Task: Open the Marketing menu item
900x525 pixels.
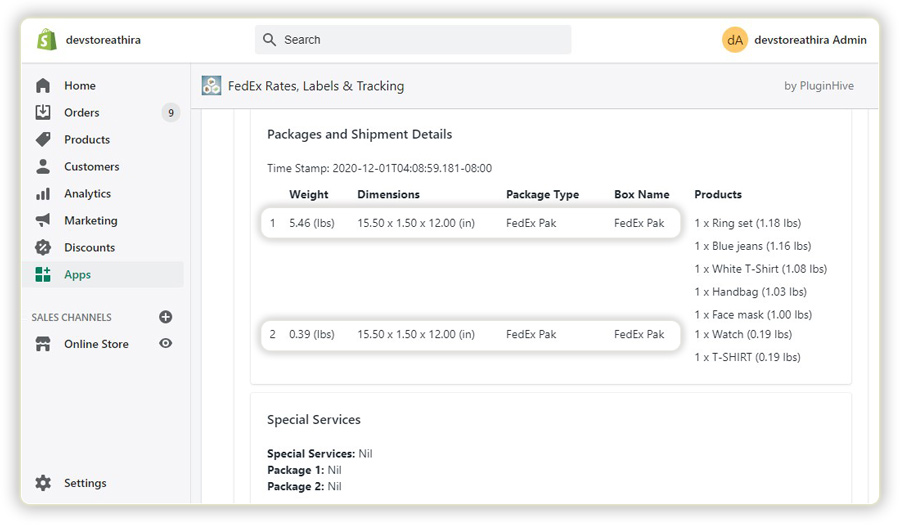Action: click(91, 220)
